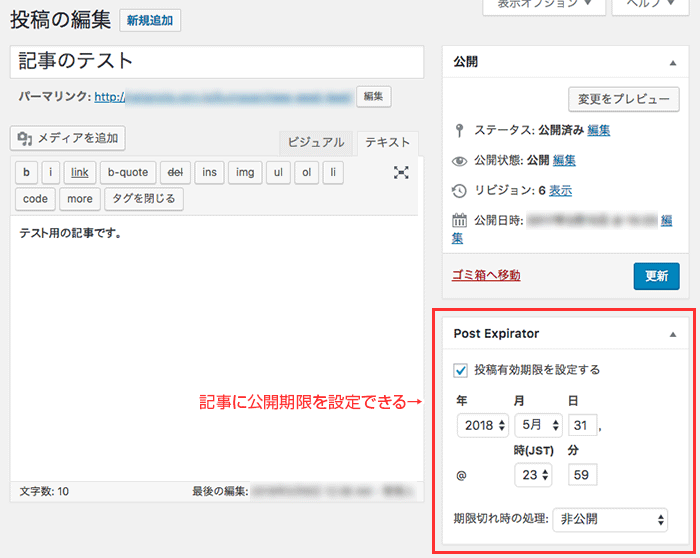700x558 pixels.
Task: Click the minute field showing 59
Action: coord(583,475)
